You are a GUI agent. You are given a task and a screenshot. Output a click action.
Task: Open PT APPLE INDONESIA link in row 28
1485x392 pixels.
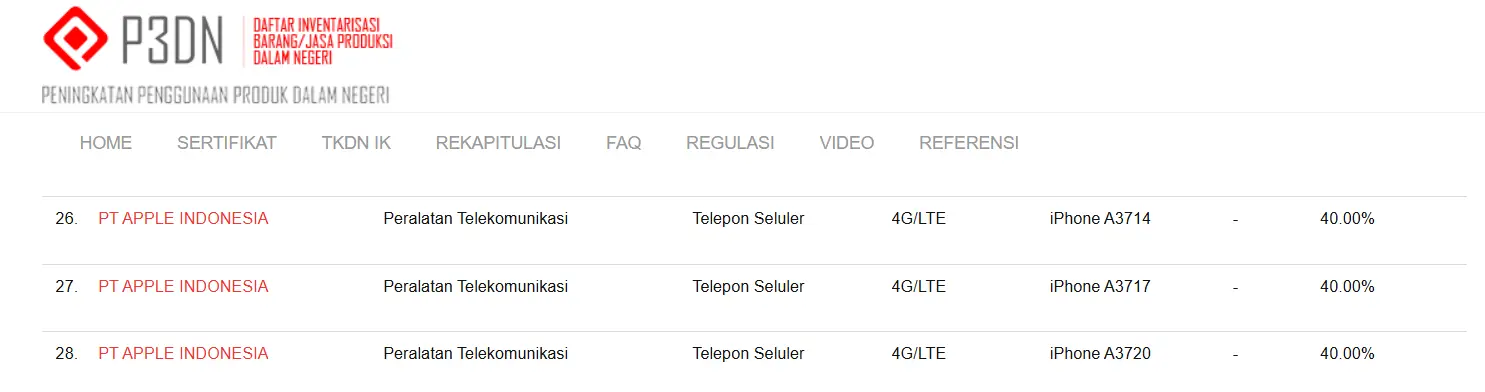pos(183,353)
